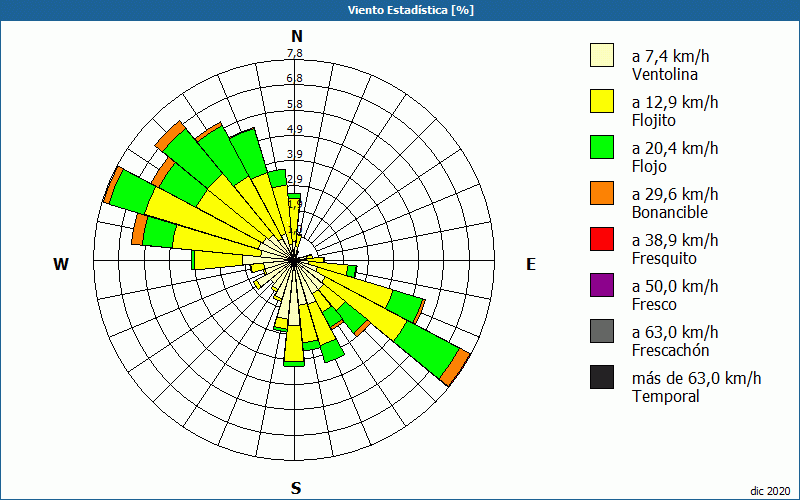
Task: Click the 'a 20,4 km/h' legend text
Action: (x=675, y=148)
